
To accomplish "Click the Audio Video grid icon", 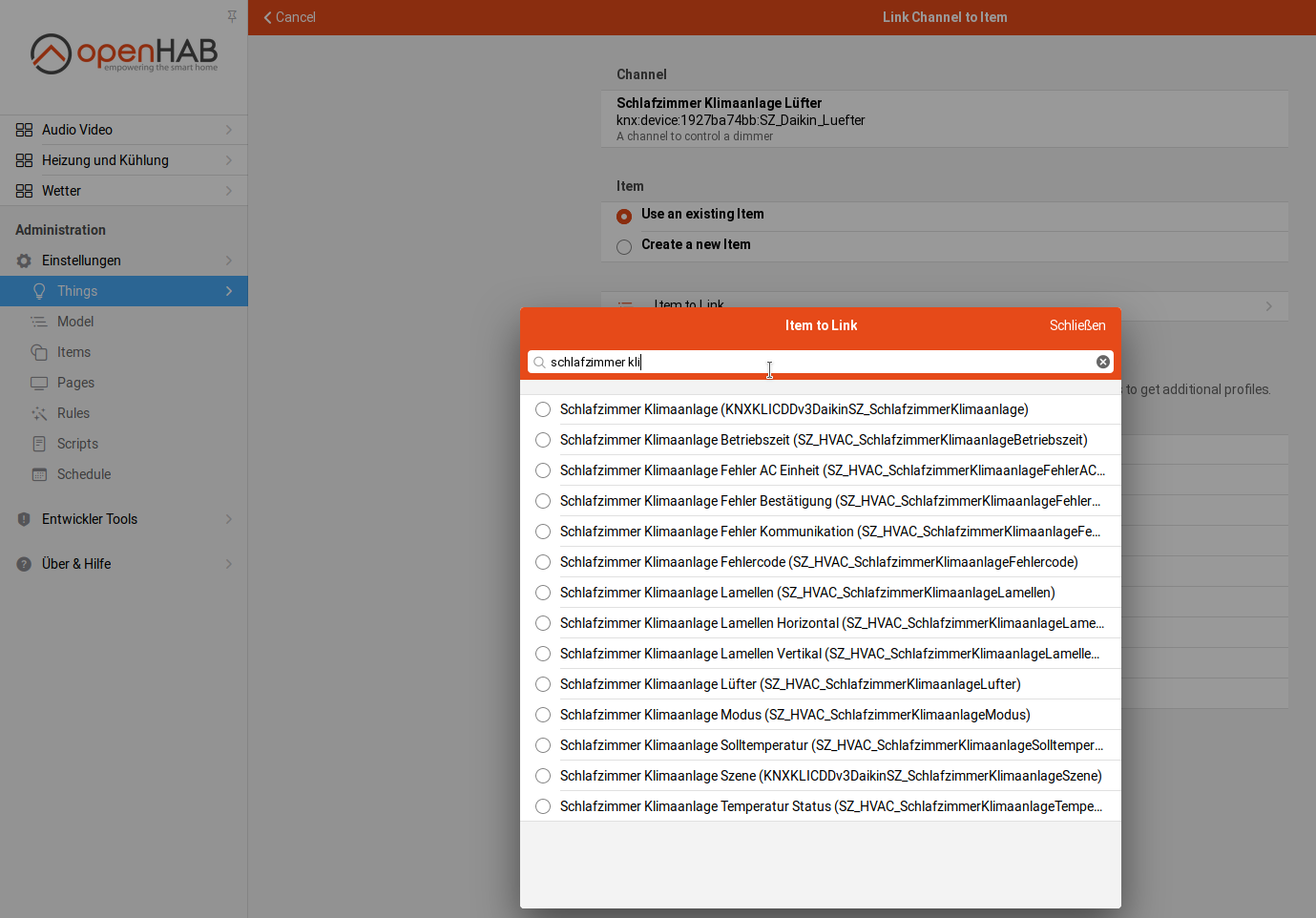I will coord(24,130).
